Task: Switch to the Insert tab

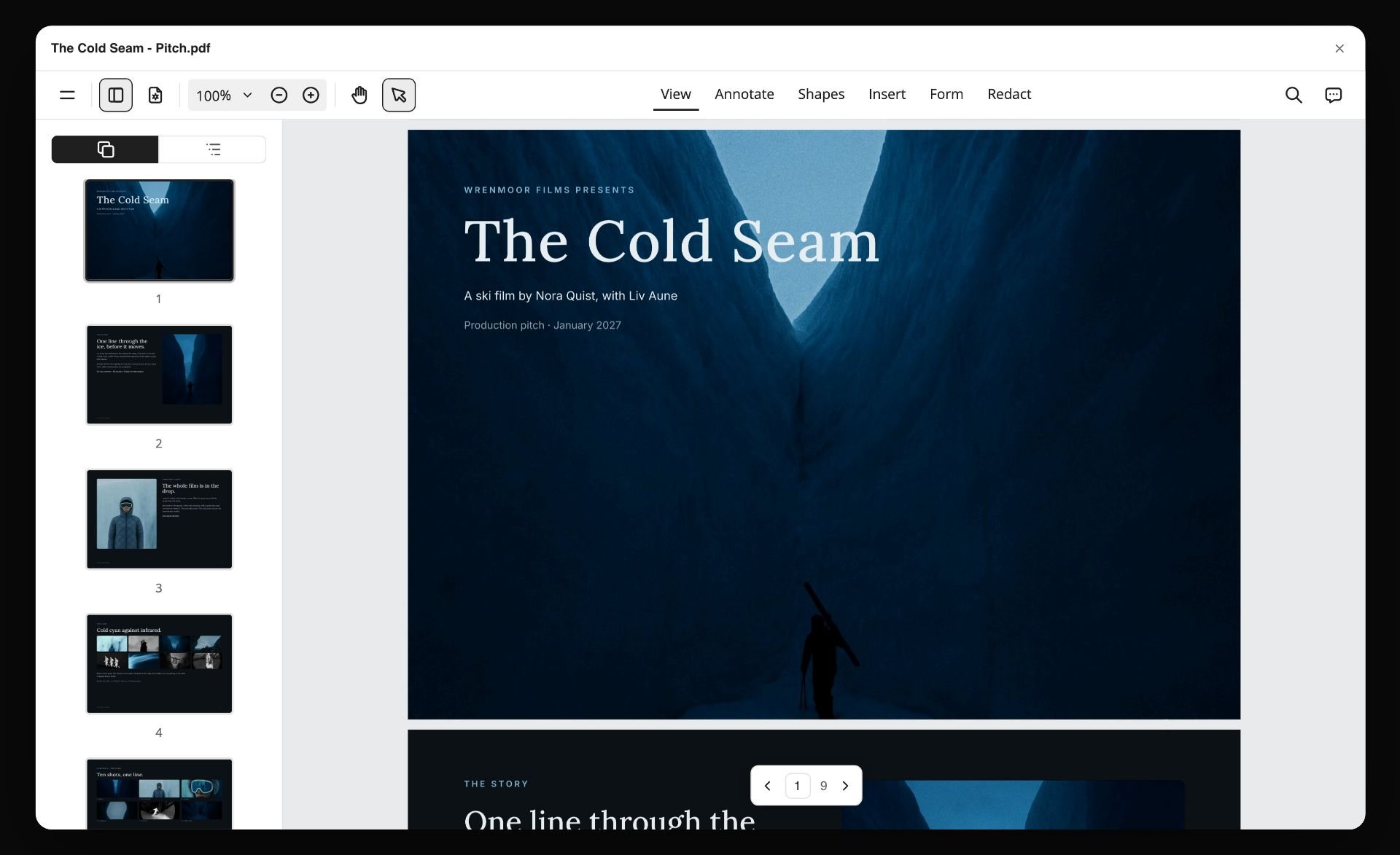Action: point(887,94)
